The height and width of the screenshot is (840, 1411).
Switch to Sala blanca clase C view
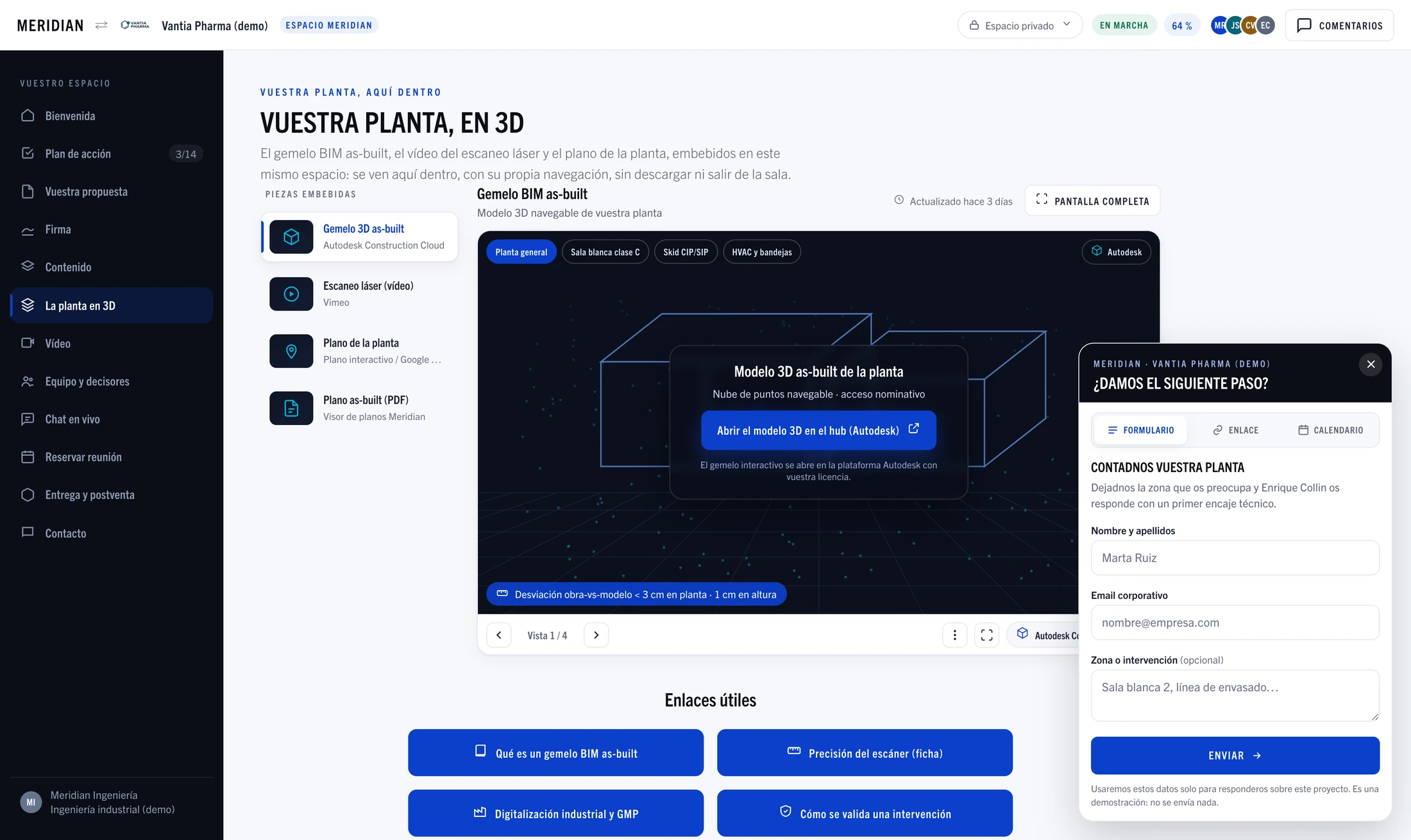pos(605,252)
